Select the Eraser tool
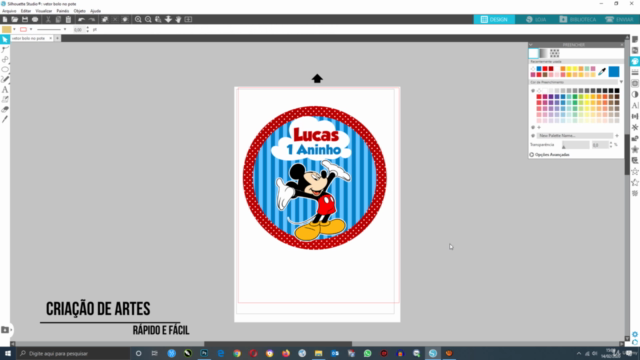Image resolution: width=640 pixels, height=360 pixels. tap(5, 109)
